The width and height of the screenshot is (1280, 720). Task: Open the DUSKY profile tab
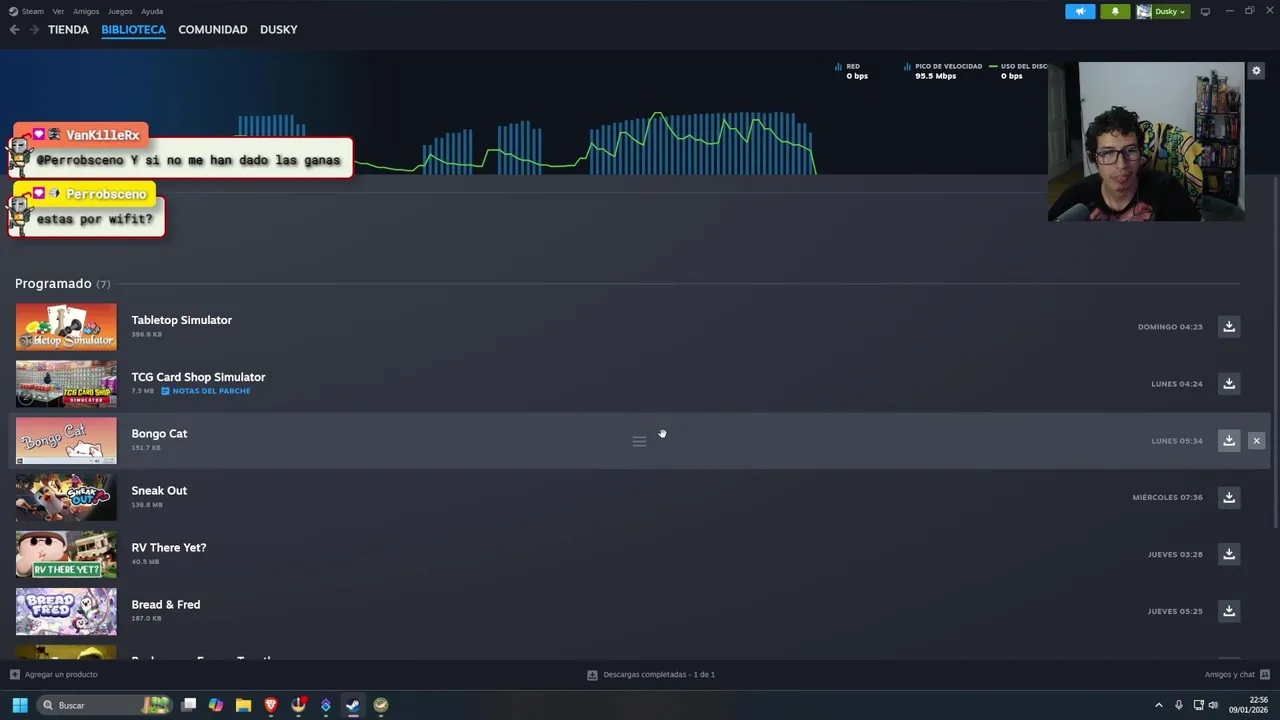[x=279, y=30]
